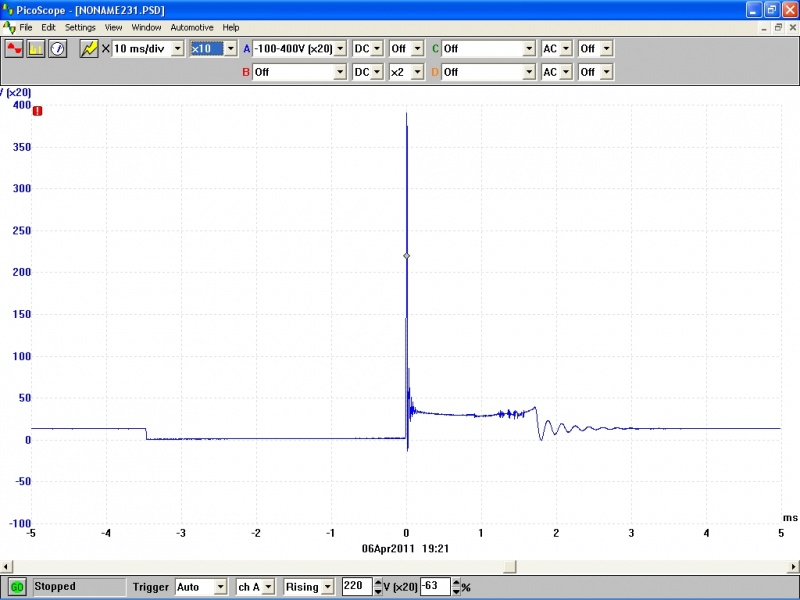Click the lightning auto-setup icon
Viewport: 800px width, 600px height.
click(89, 48)
